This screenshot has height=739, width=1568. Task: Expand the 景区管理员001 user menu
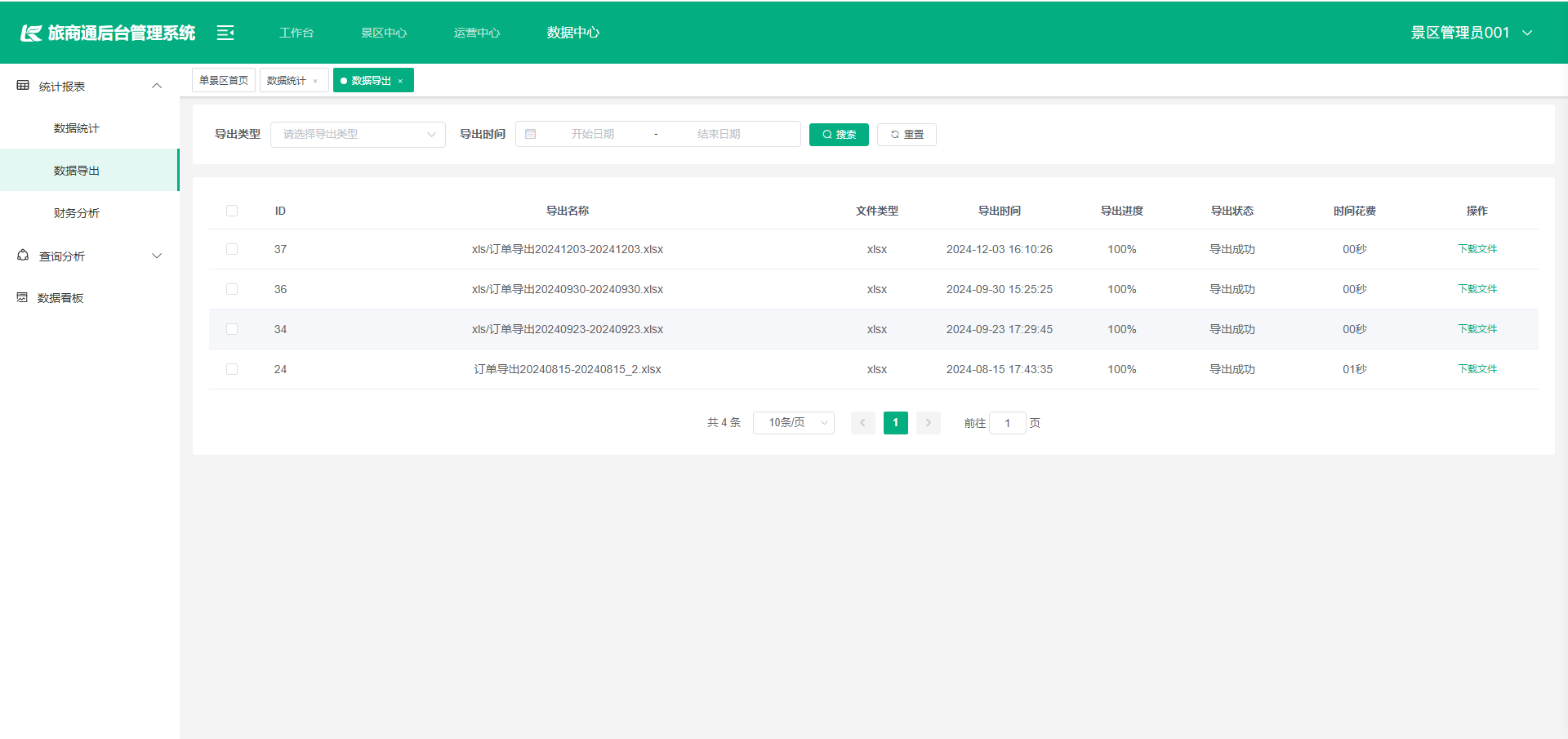(1472, 33)
